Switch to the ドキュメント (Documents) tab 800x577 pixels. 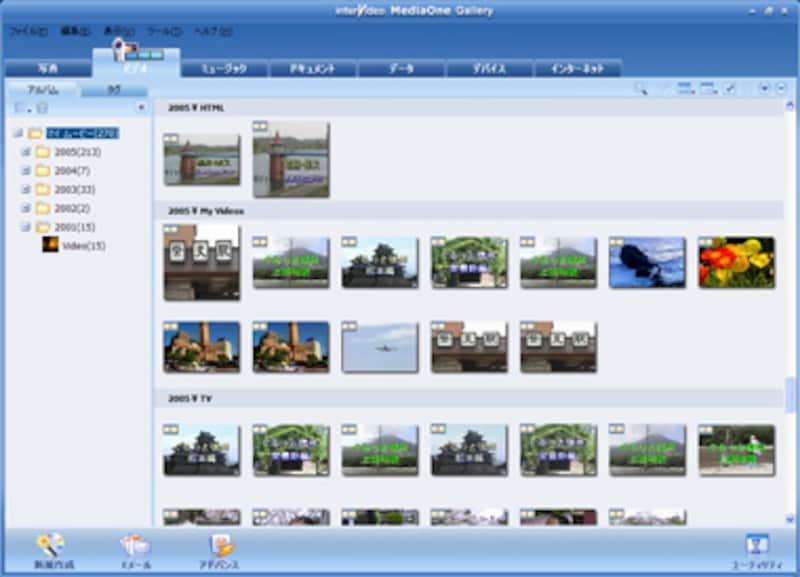313,68
